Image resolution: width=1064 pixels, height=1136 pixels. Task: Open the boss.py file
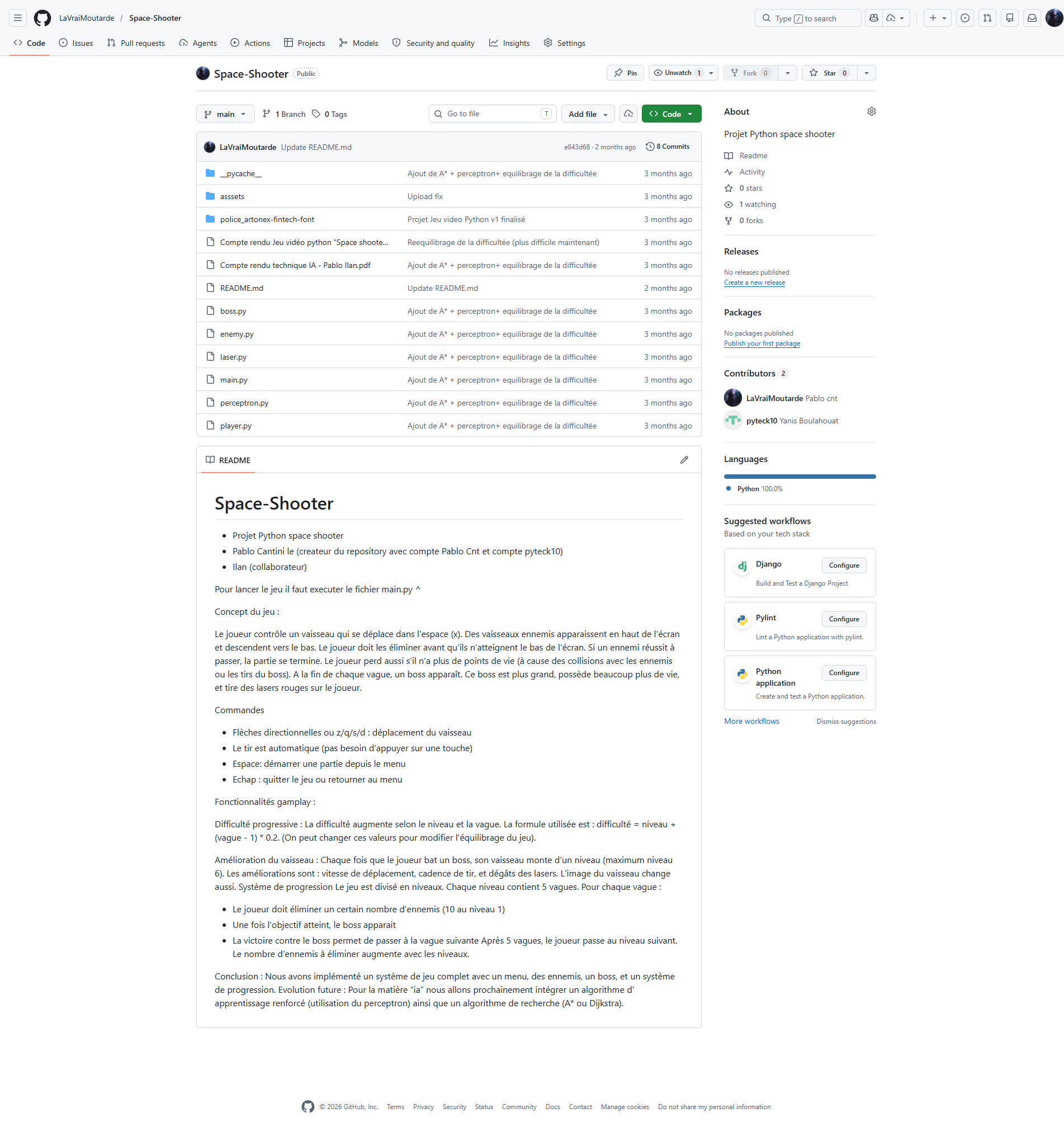pos(233,312)
